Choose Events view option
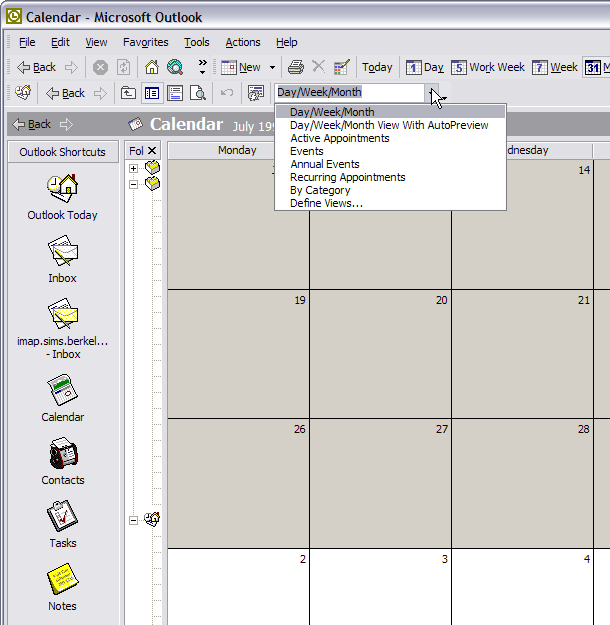 point(391,151)
